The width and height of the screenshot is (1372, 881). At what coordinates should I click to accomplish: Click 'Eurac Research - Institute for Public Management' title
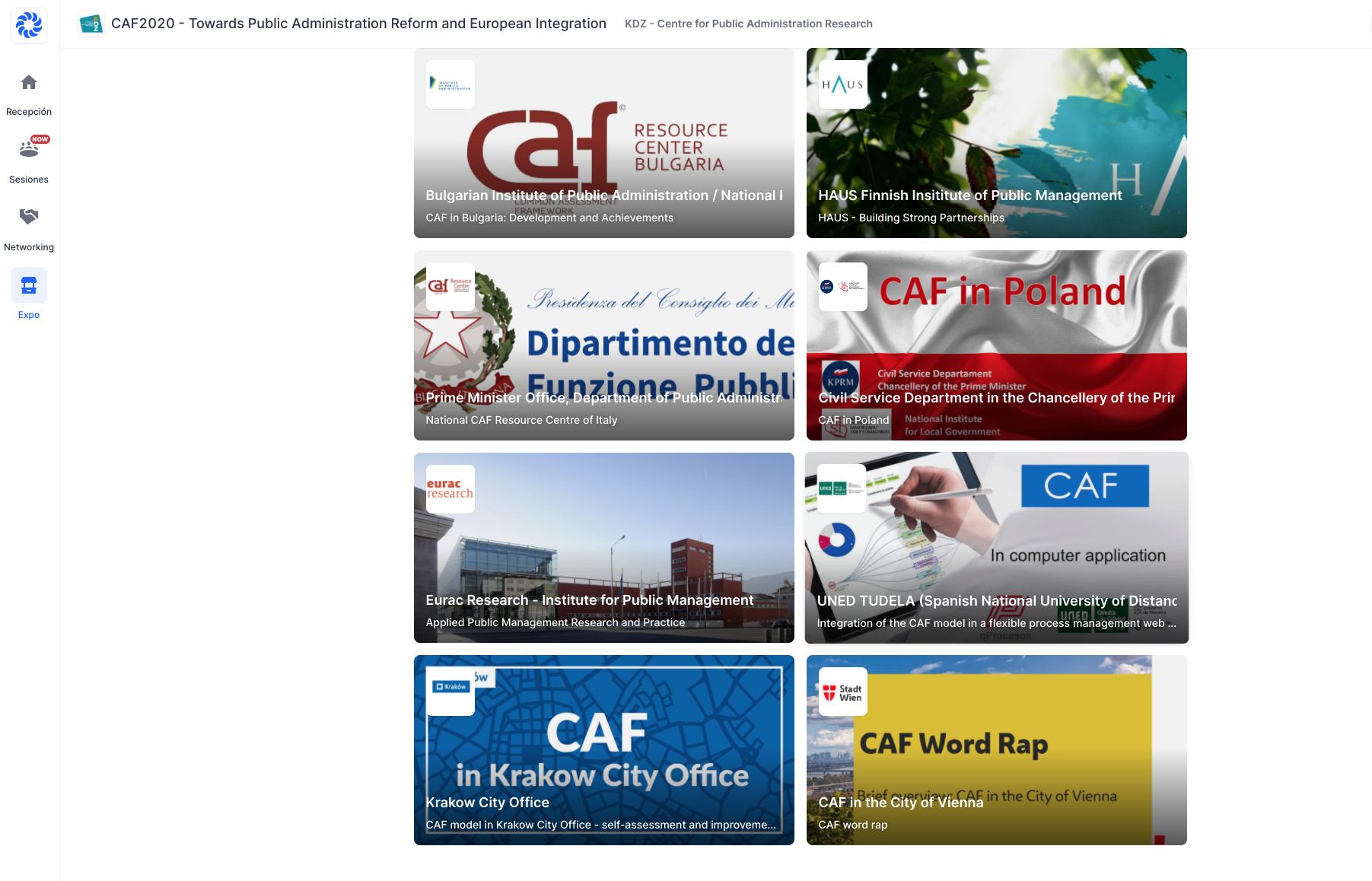point(590,600)
